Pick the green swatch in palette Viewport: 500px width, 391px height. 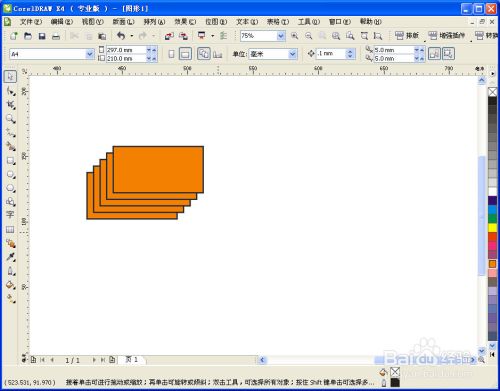click(x=492, y=219)
